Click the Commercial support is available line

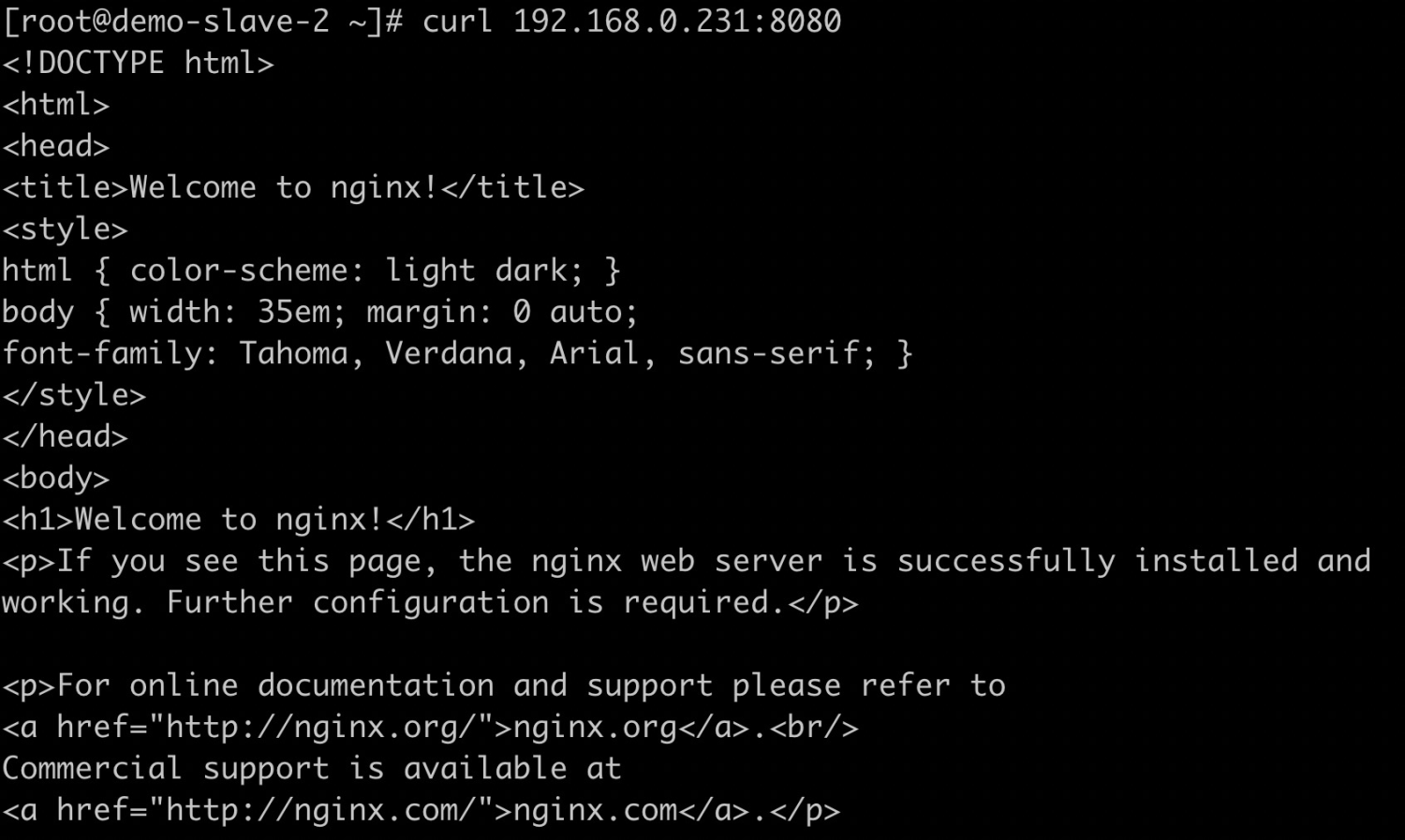[312, 769]
